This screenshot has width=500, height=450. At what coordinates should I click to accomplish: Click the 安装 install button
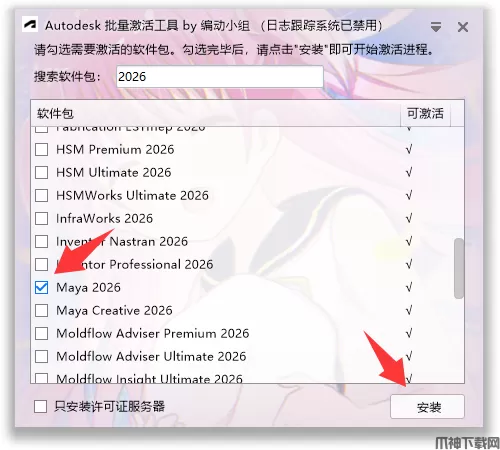pos(427,407)
